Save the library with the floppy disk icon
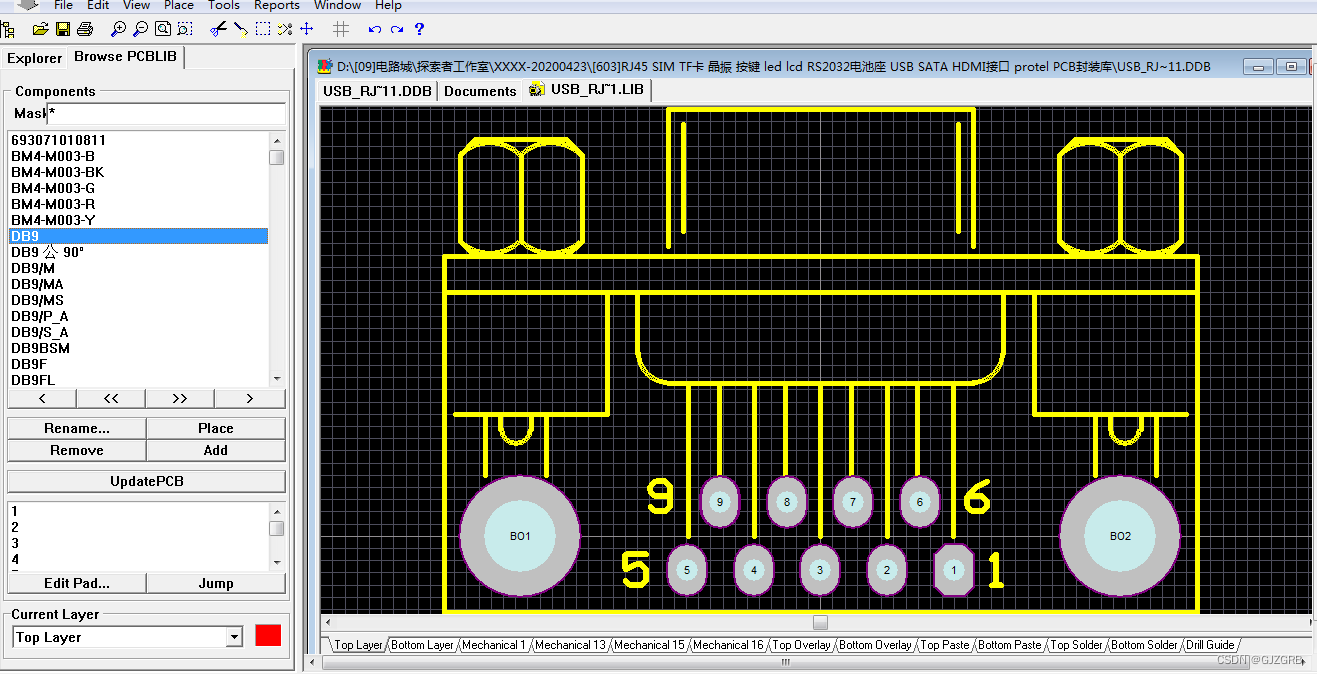Screen dimensions: 1317x674 coord(62,29)
